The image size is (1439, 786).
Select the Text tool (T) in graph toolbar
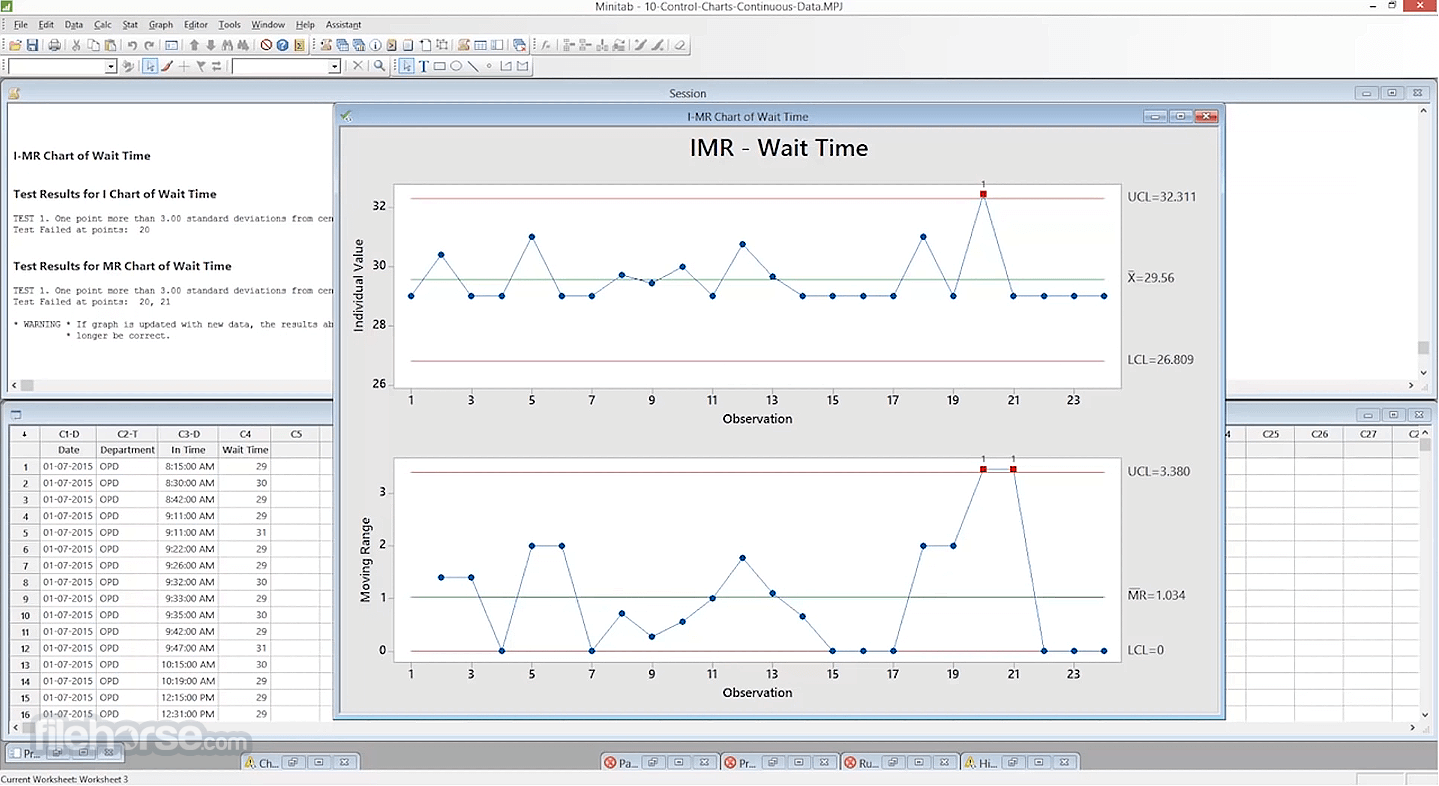[x=423, y=66]
